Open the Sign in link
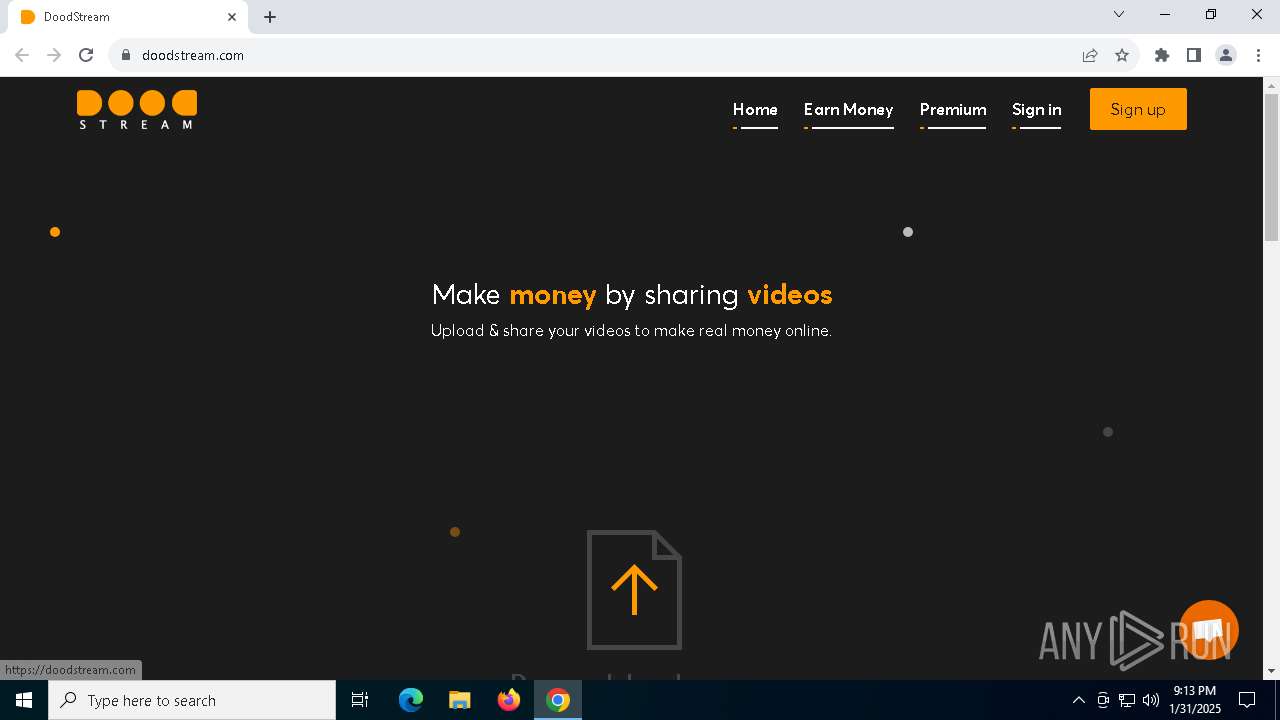This screenshot has width=1280, height=720. point(1036,110)
